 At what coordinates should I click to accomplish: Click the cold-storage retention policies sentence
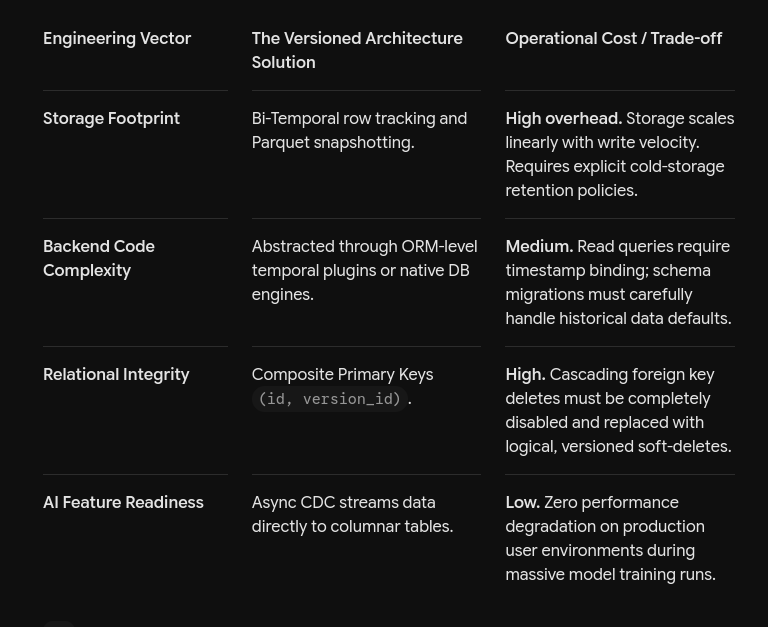615,178
